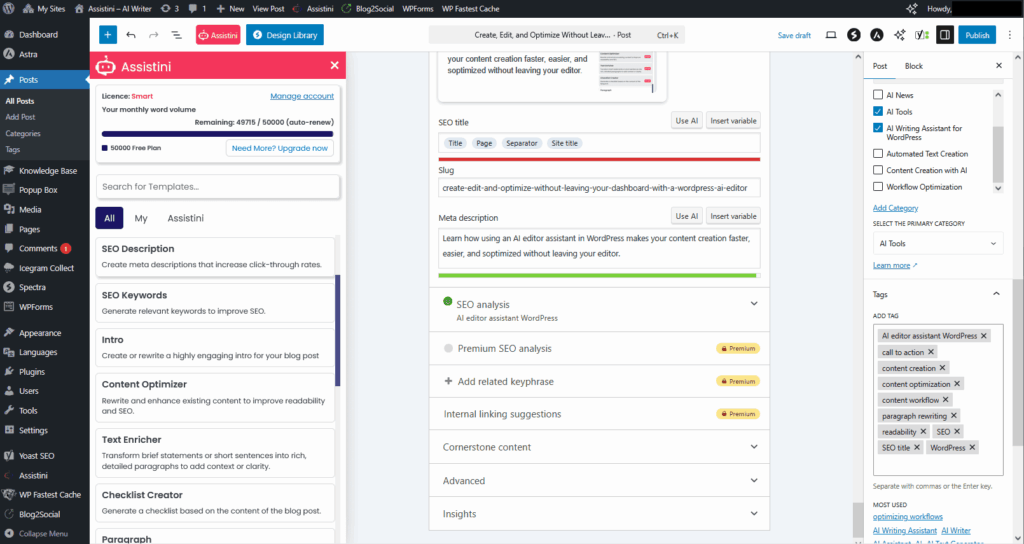Open the primary category dropdown
This screenshot has width=1024, height=544.
[x=938, y=244]
